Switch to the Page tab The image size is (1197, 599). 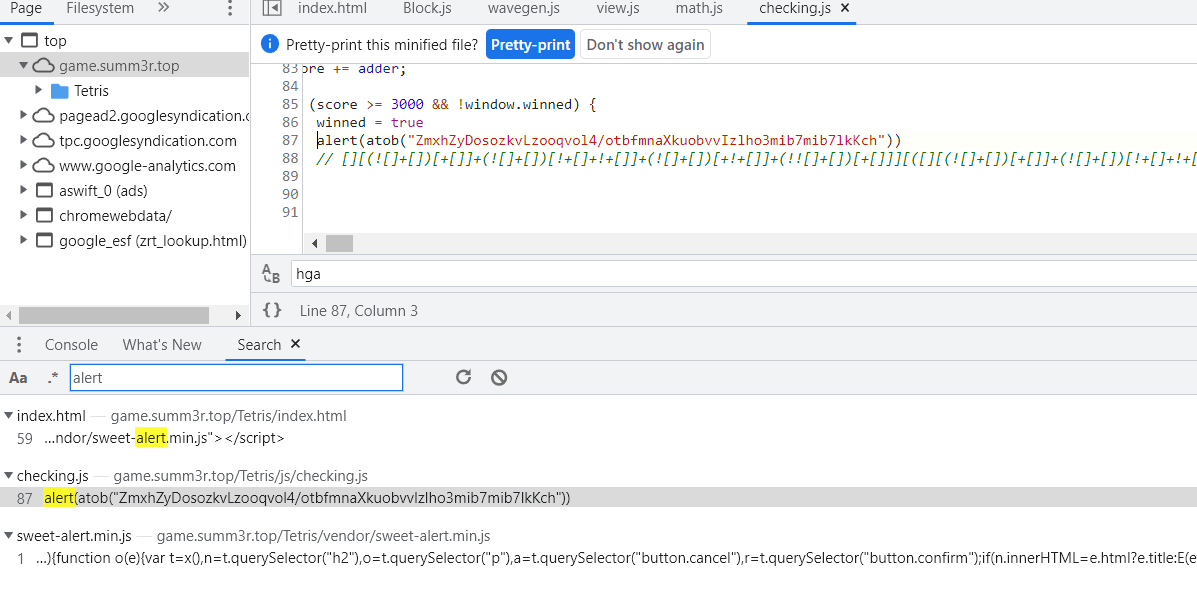pos(26,8)
